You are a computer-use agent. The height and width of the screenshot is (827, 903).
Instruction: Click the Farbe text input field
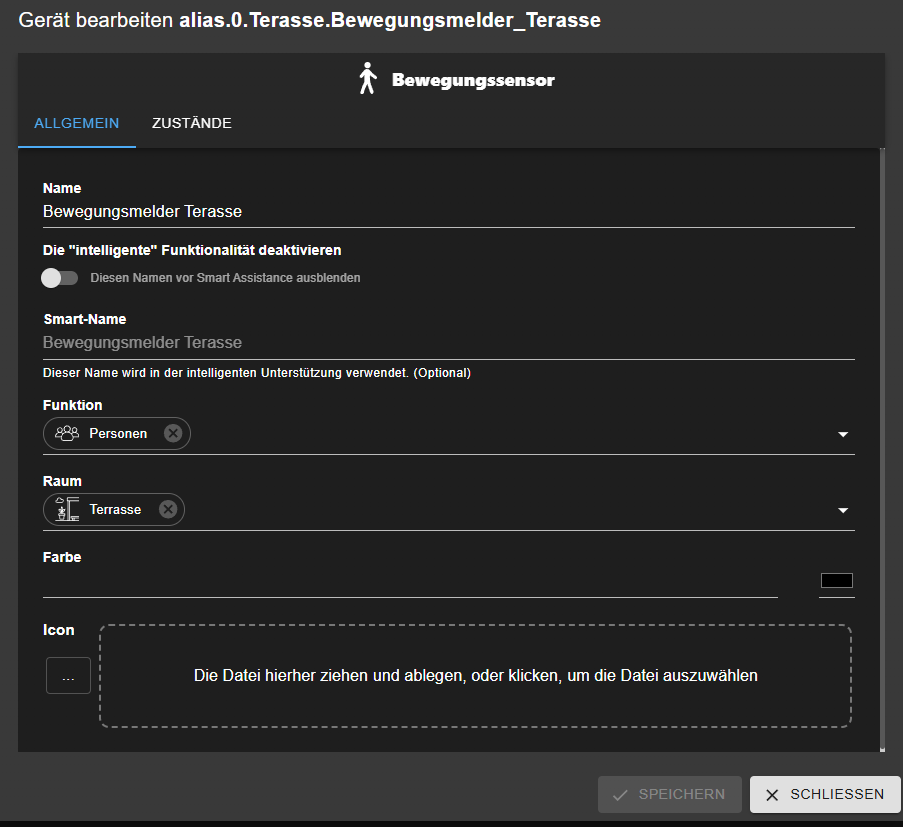410,582
